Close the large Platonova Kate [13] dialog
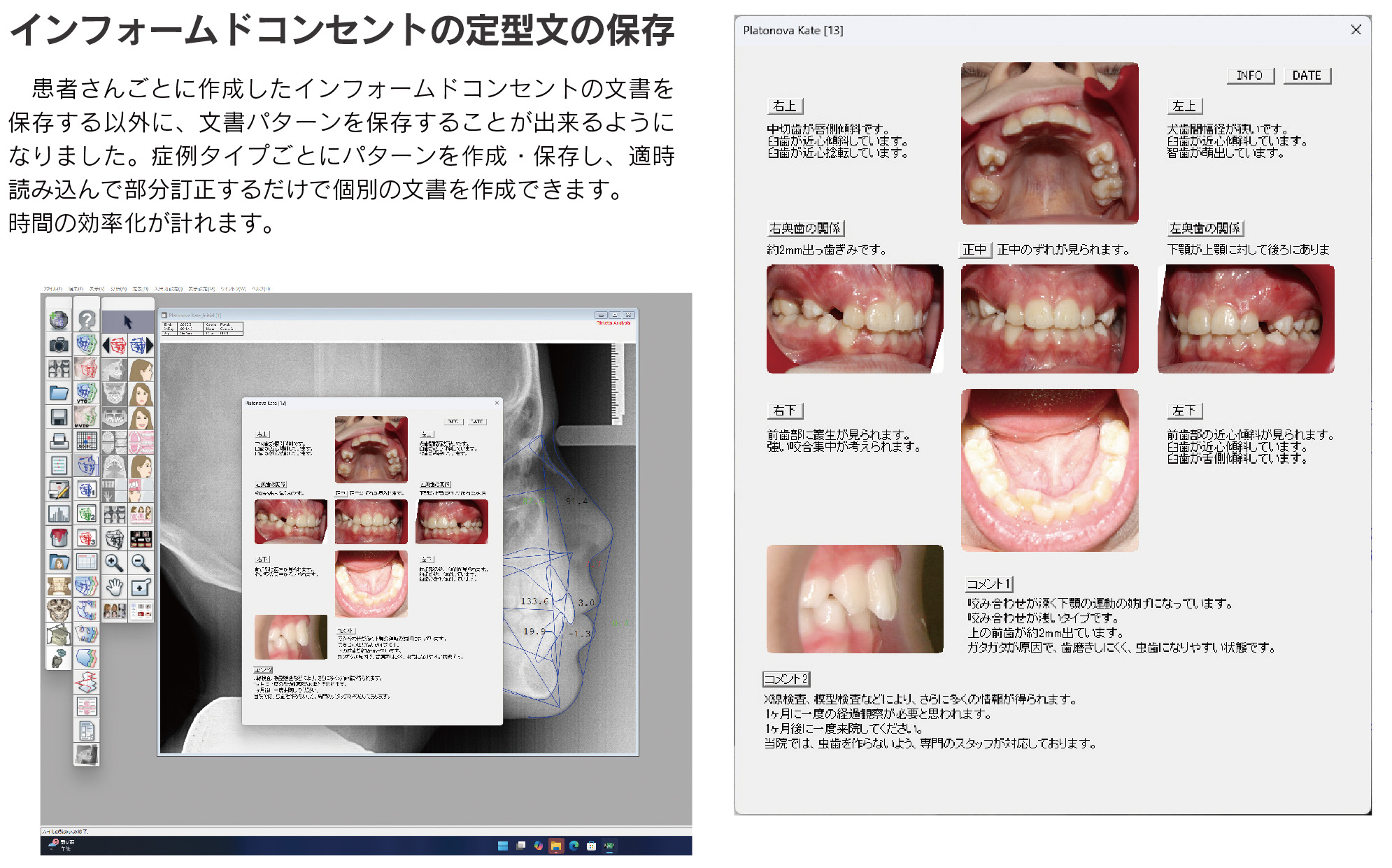The image size is (1392, 868). (1356, 29)
